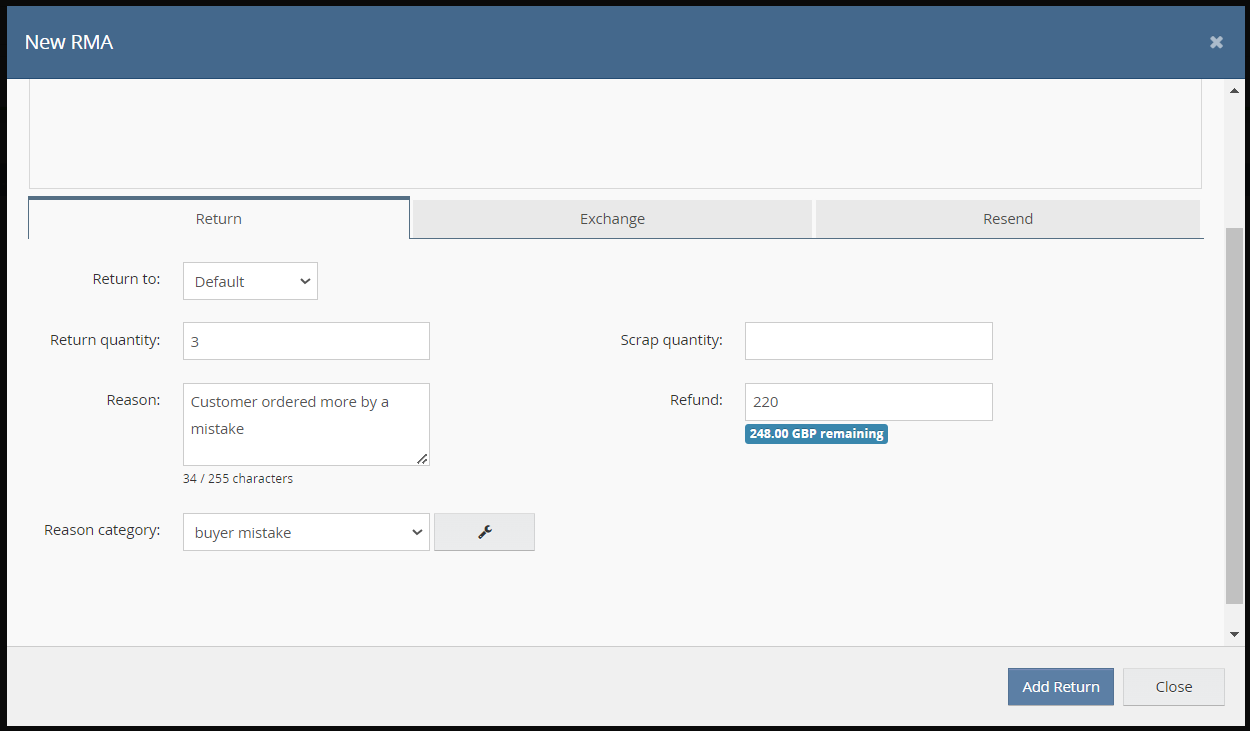Expand the Return to dropdown

pyautogui.click(x=250, y=281)
